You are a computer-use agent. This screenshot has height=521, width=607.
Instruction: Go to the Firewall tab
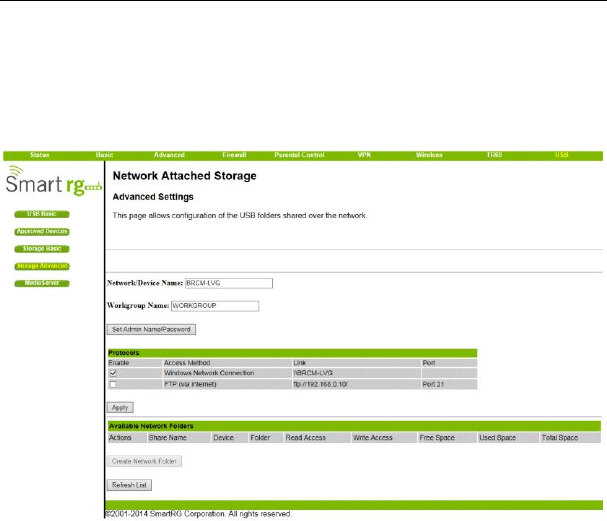[x=234, y=155]
